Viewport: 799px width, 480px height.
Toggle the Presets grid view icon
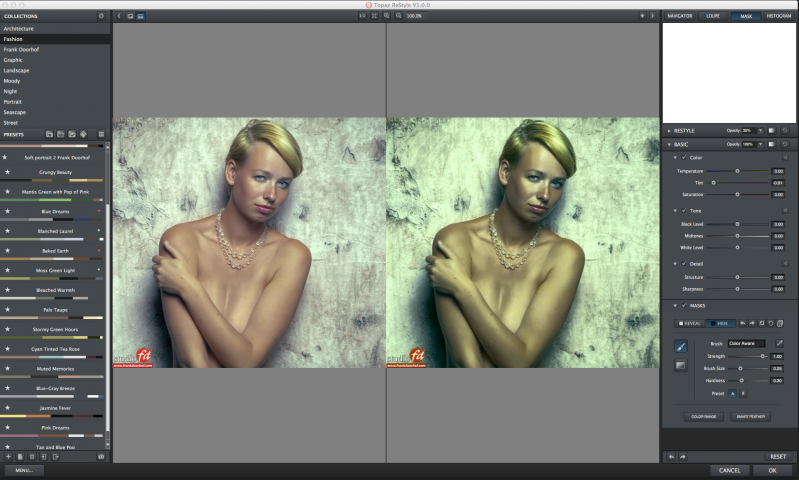pos(101,135)
